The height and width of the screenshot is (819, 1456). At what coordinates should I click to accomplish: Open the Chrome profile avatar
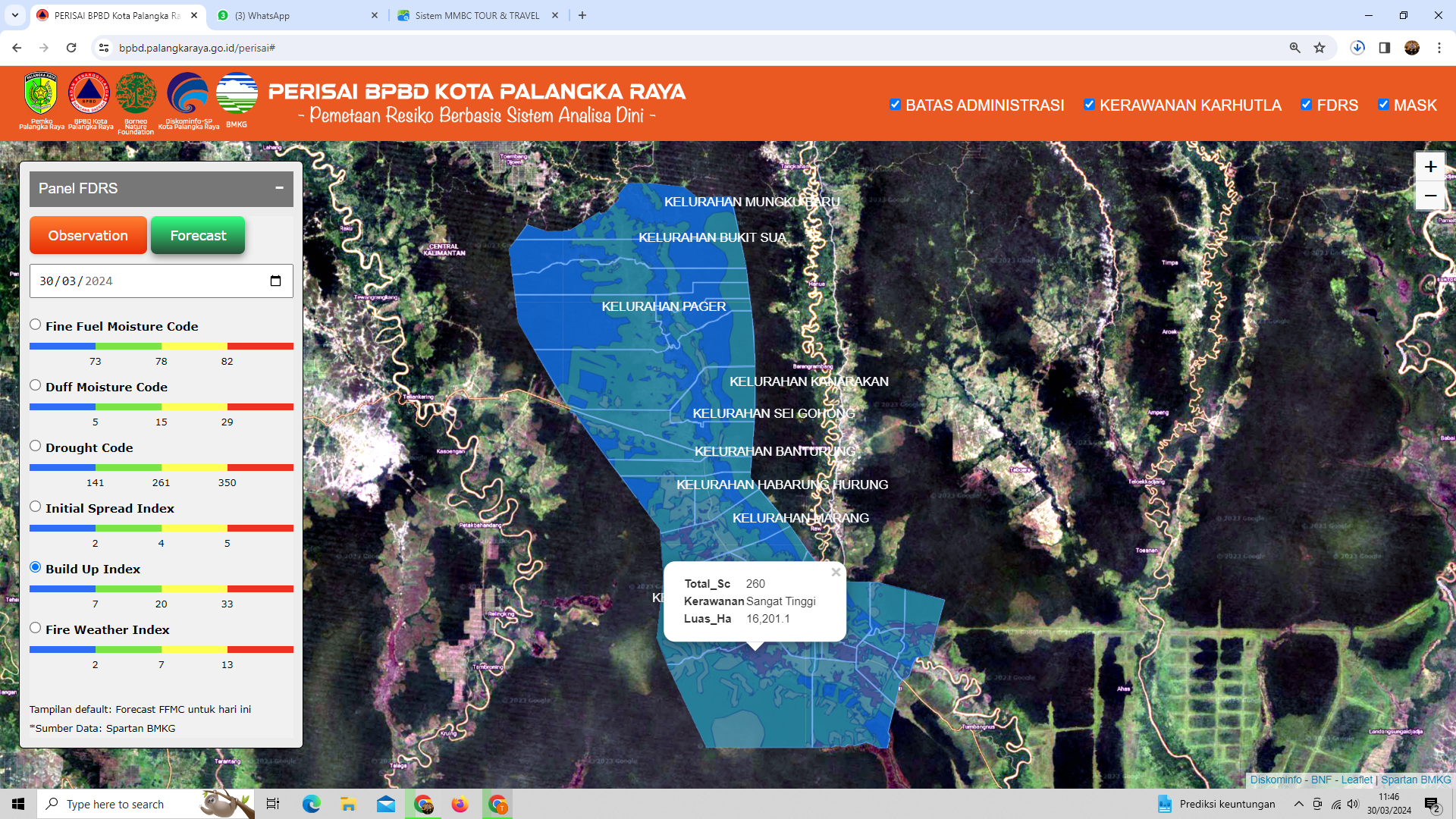tap(1412, 48)
